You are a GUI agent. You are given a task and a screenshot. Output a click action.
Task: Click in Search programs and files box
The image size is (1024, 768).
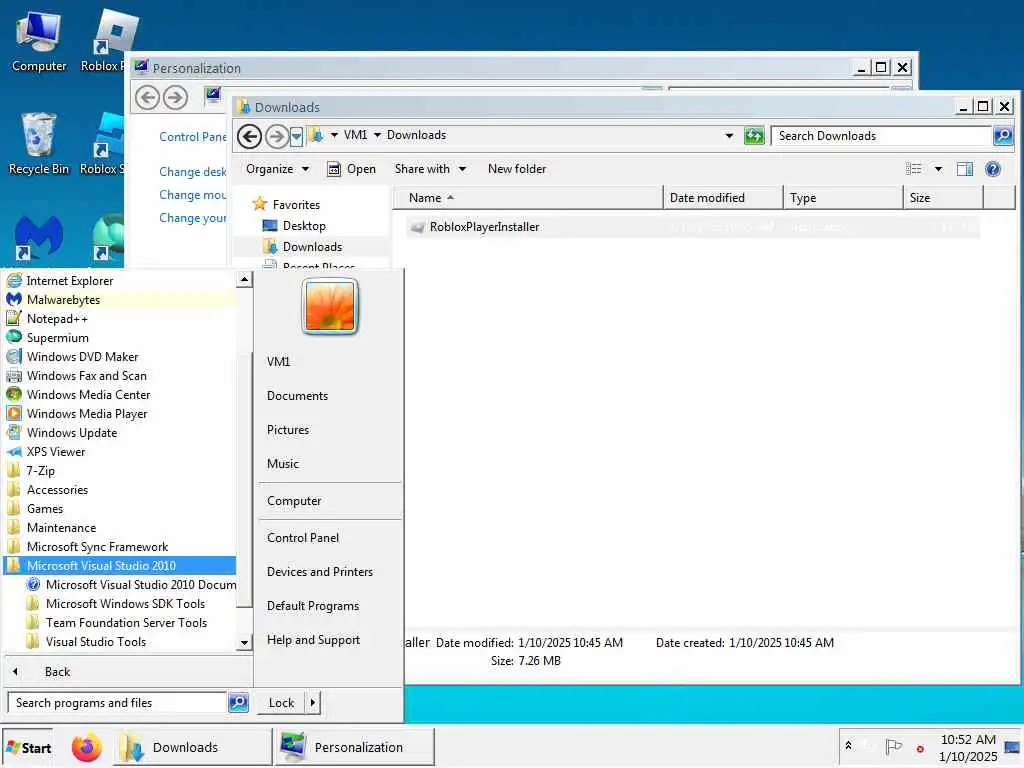coord(118,703)
